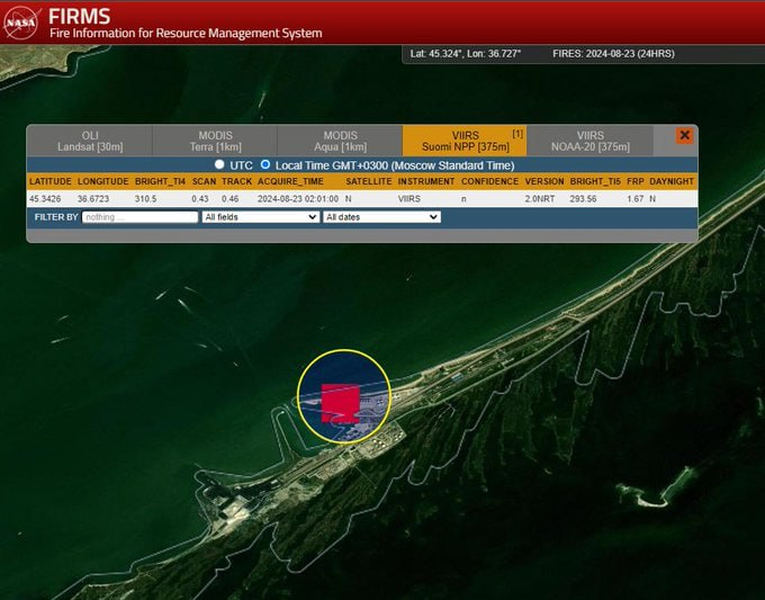This screenshot has height=600, width=765.
Task: Open the VIIRS NOAA-20 [375m] tab
Action: [x=590, y=141]
